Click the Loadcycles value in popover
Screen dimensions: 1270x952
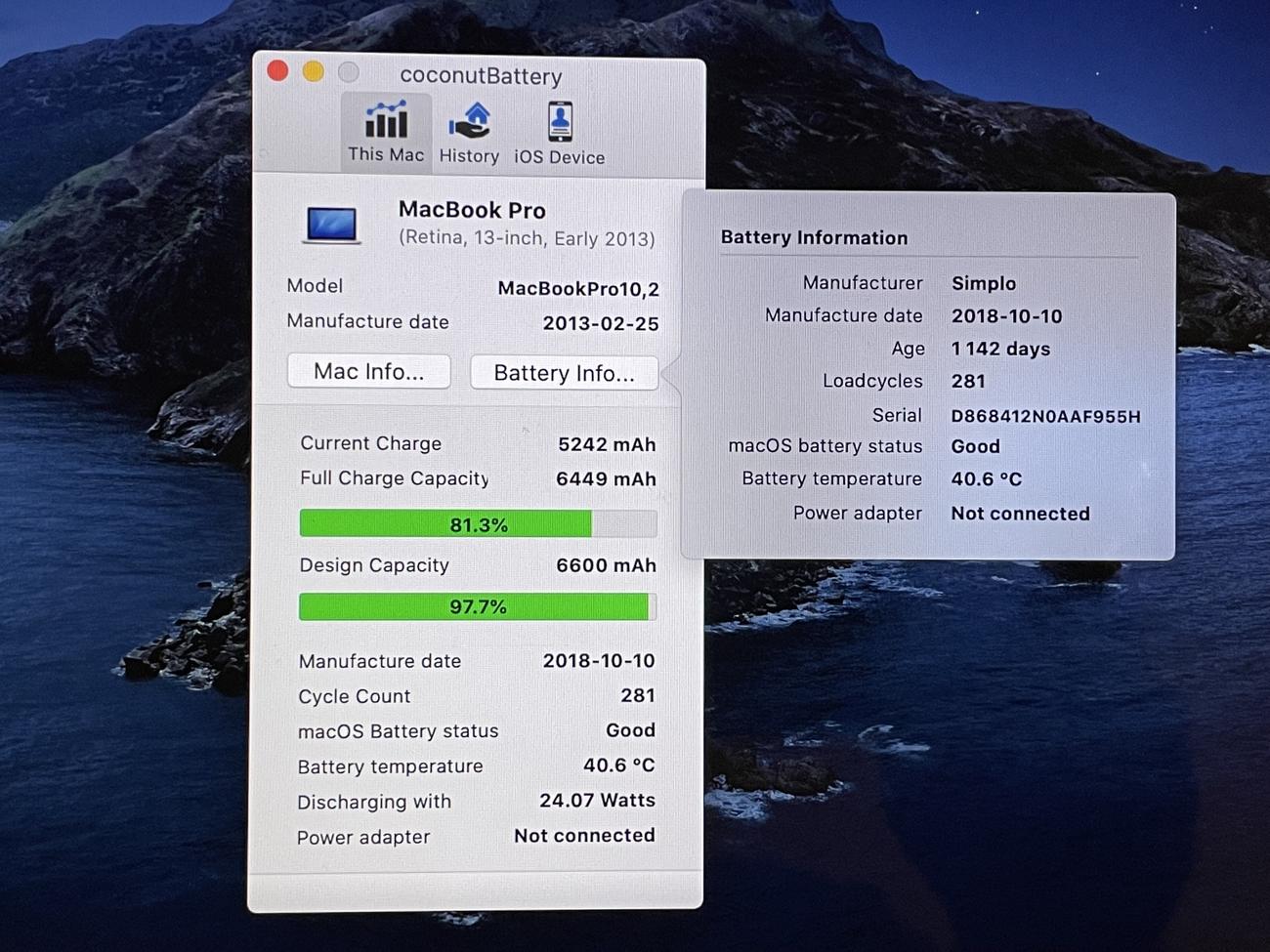point(968,381)
